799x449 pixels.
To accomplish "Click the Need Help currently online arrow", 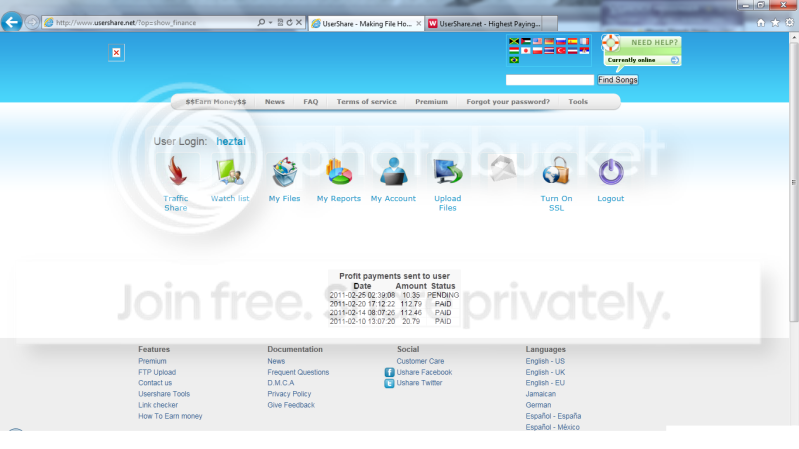I will click(x=675, y=60).
